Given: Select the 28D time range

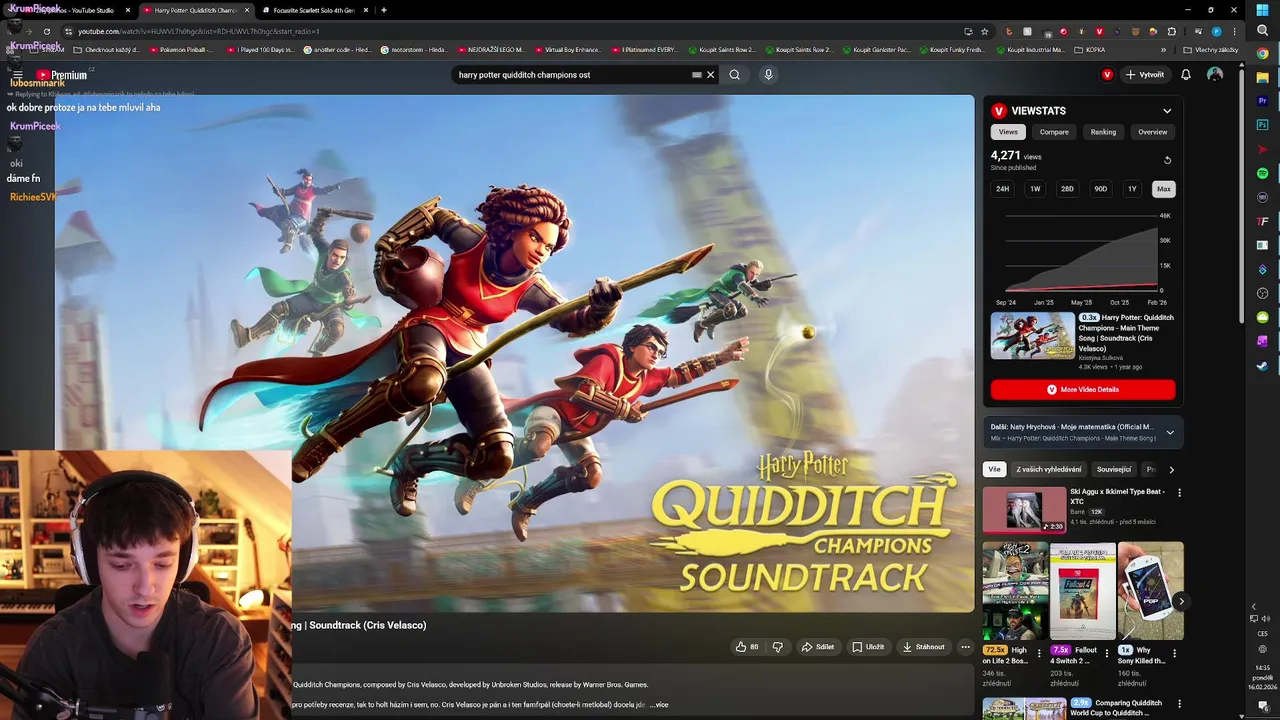Looking at the screenshot, I should 1067,189.
